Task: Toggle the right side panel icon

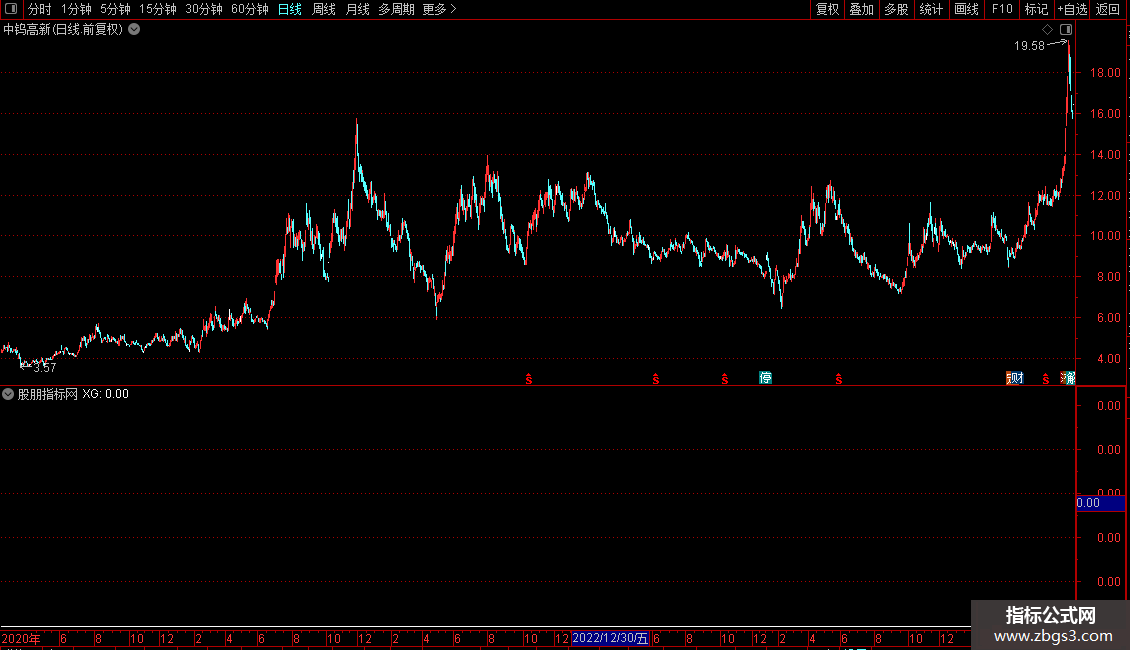Action: click(1066, 30)
